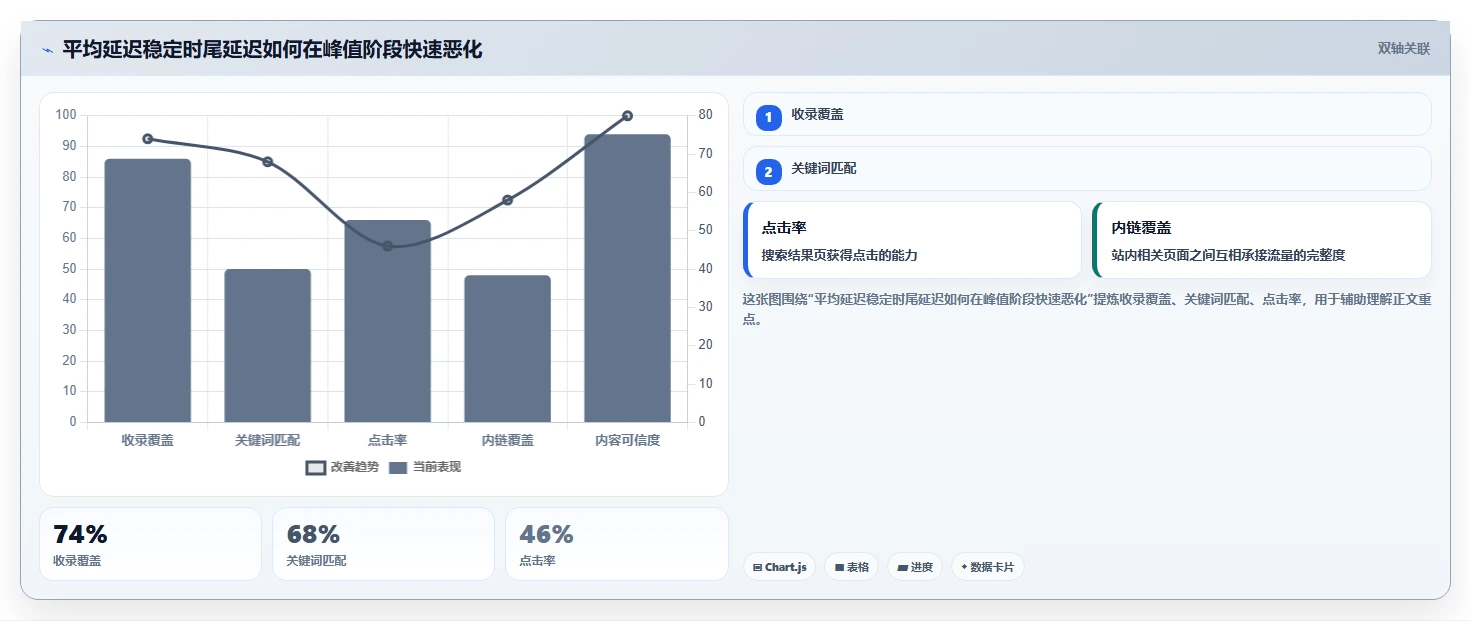
Task: Click the 内链覆盖 x-axis label
Action: (508, 440)
